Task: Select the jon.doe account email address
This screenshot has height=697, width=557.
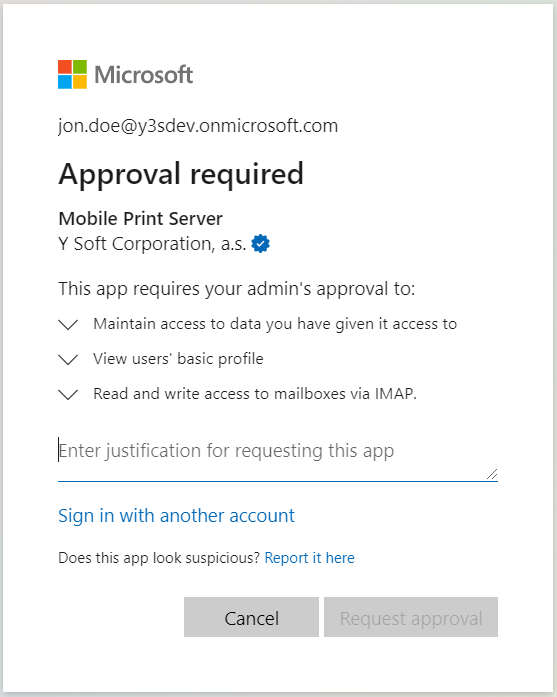Action: click(x=198, y=126)
